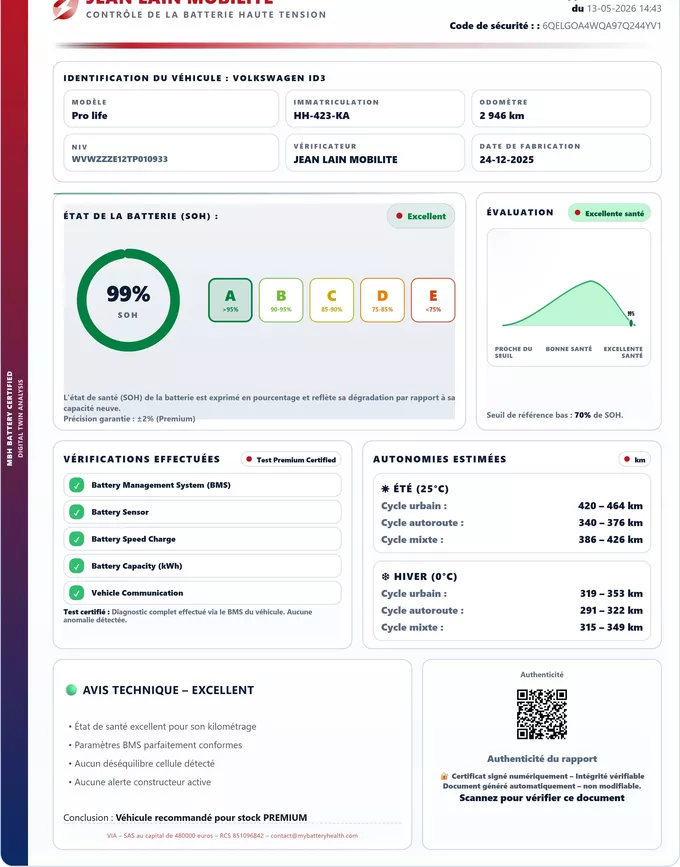Click the summer mixed range 386 – 426 km

(610, 540)
